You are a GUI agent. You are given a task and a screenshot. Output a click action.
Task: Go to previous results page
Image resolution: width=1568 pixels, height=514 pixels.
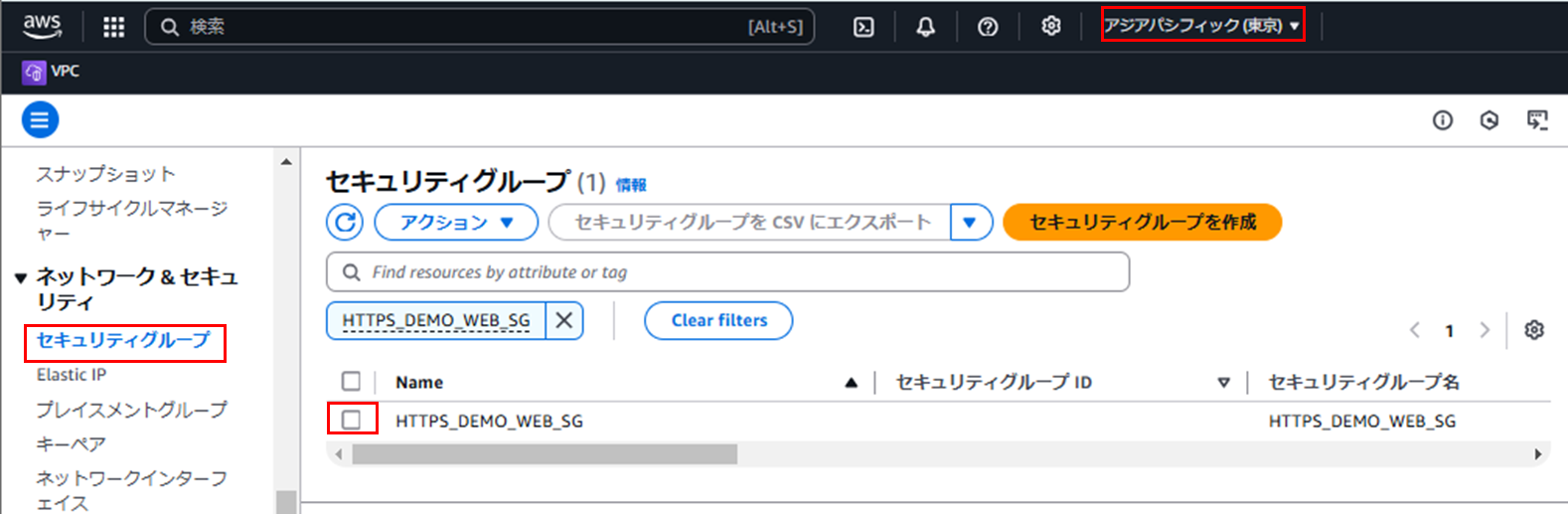(1415, 330)
